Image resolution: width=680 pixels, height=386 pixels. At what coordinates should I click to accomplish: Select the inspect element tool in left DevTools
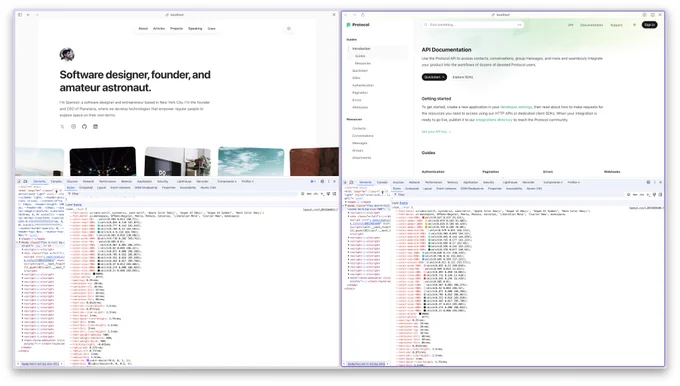coord(19,181)
